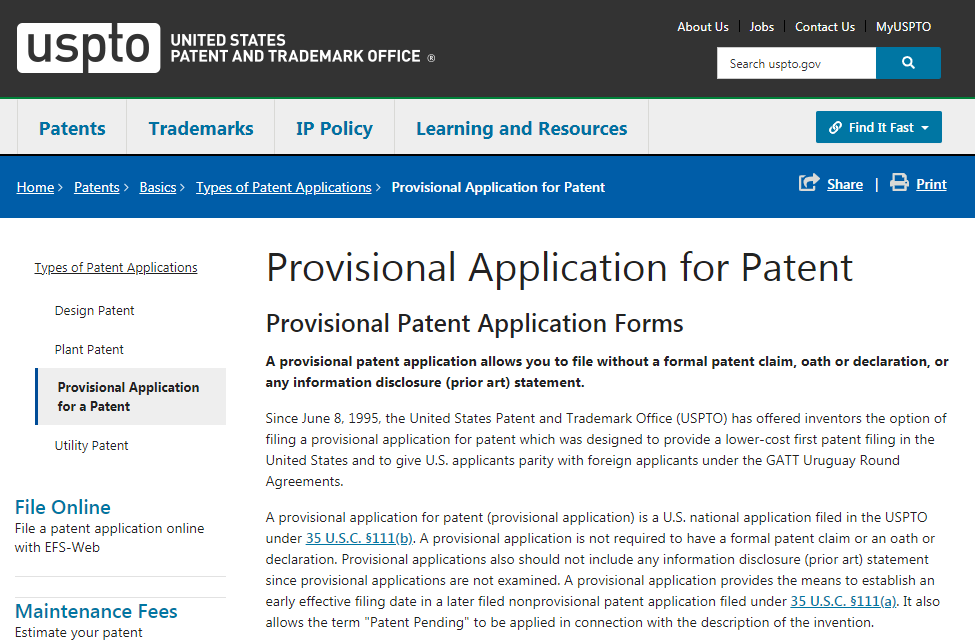Click the current breadcrumb Provisional Application for Patent
Image resolution: width=975 pixels, height=642 pixels.
498,187
